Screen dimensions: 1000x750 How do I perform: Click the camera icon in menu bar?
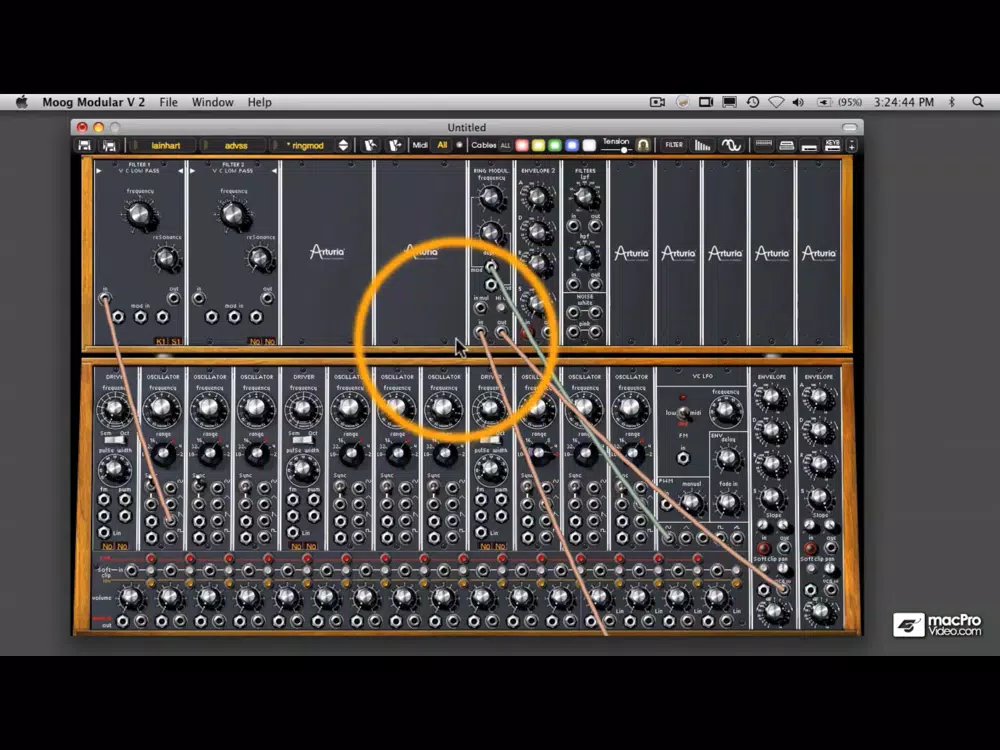pos(658,102)
